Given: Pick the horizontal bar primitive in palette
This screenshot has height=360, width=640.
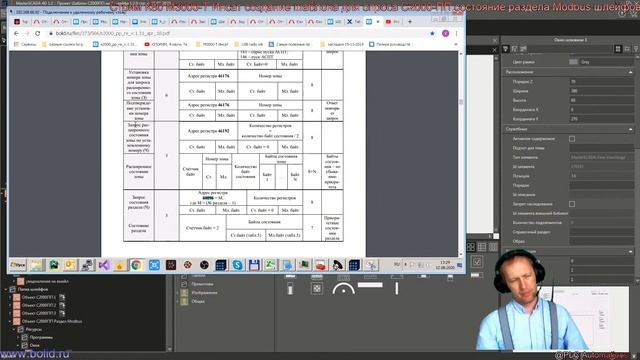Looking at the screenshot, I should (x=370, y=285).
